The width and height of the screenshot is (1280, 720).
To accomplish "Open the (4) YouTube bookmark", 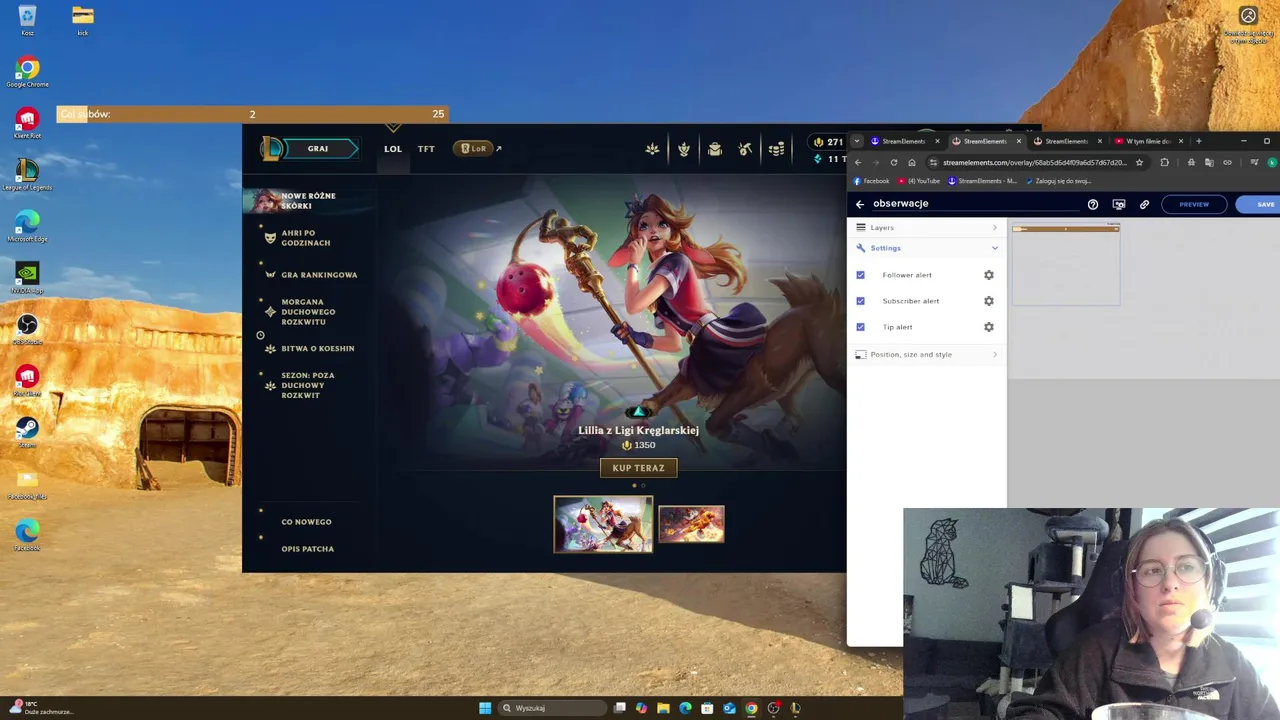I will click(x=919, y=181).
